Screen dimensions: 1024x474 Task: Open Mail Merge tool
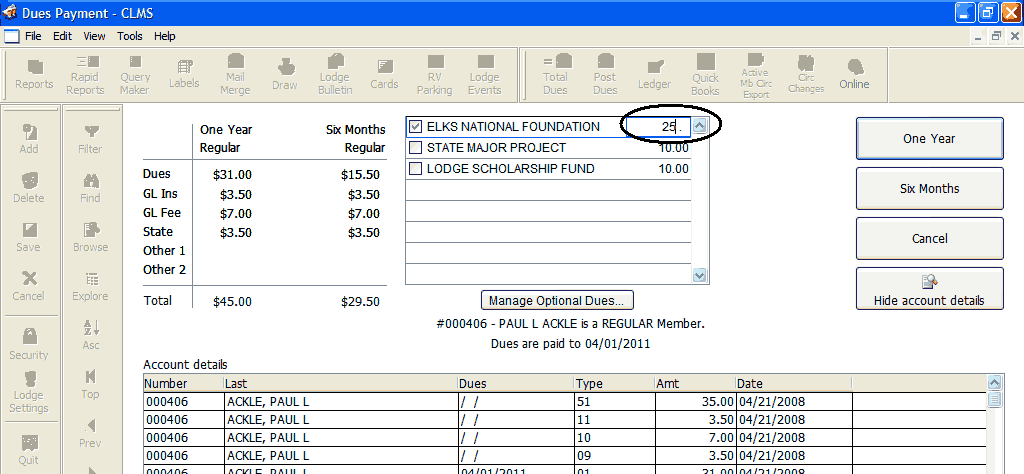[235, 74]
